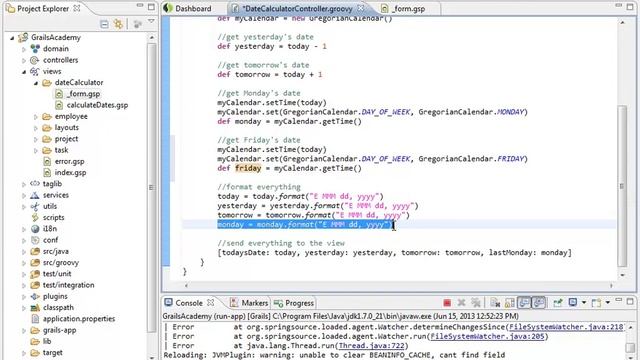Toggle Link with Editor in Project Explorer
The width and height of the screenshot is (640, 360).
pos(118,24)
